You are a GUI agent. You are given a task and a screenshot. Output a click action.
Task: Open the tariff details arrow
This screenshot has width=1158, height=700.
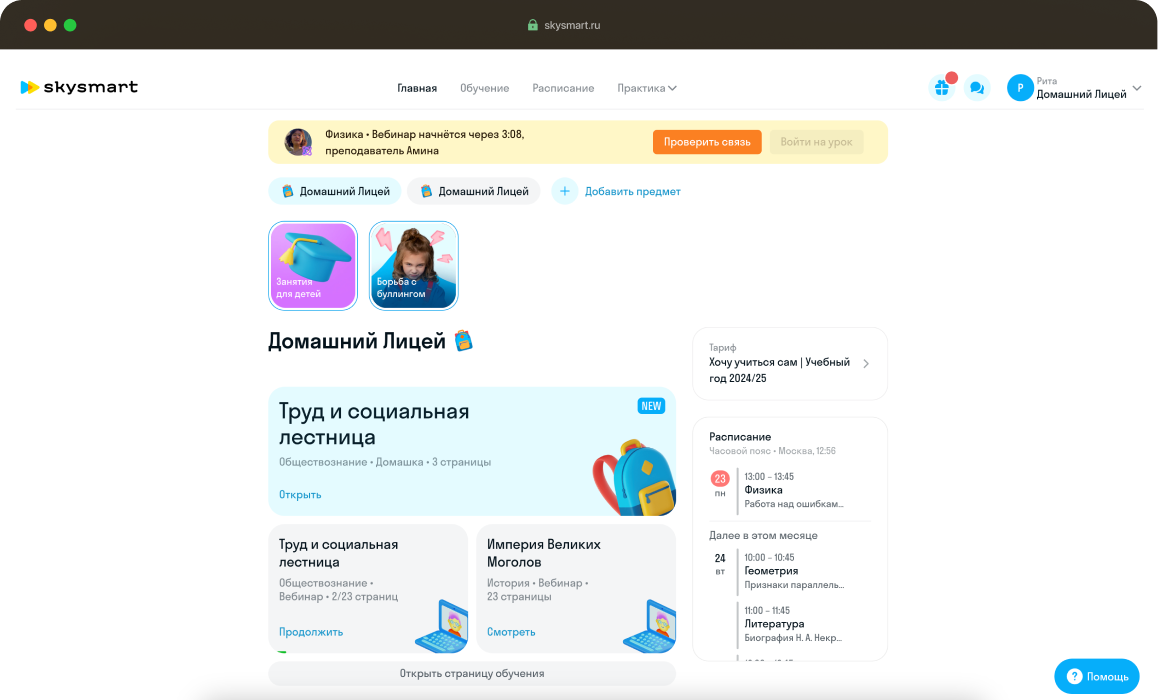[x=866, y=363]
